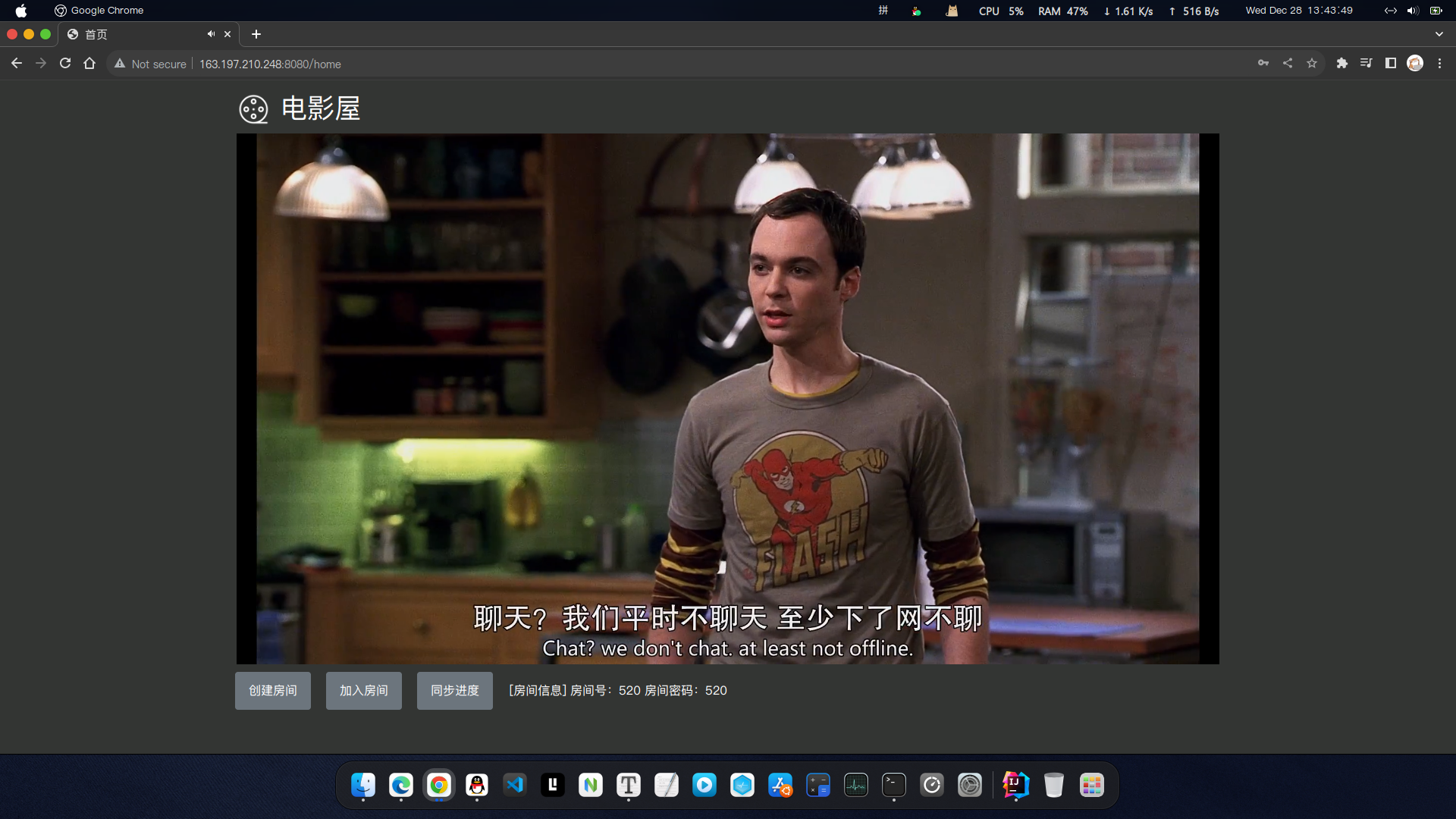Screen dimensions: 1456x819
Task: Click the Chrome back arrow
Action: 17,64
